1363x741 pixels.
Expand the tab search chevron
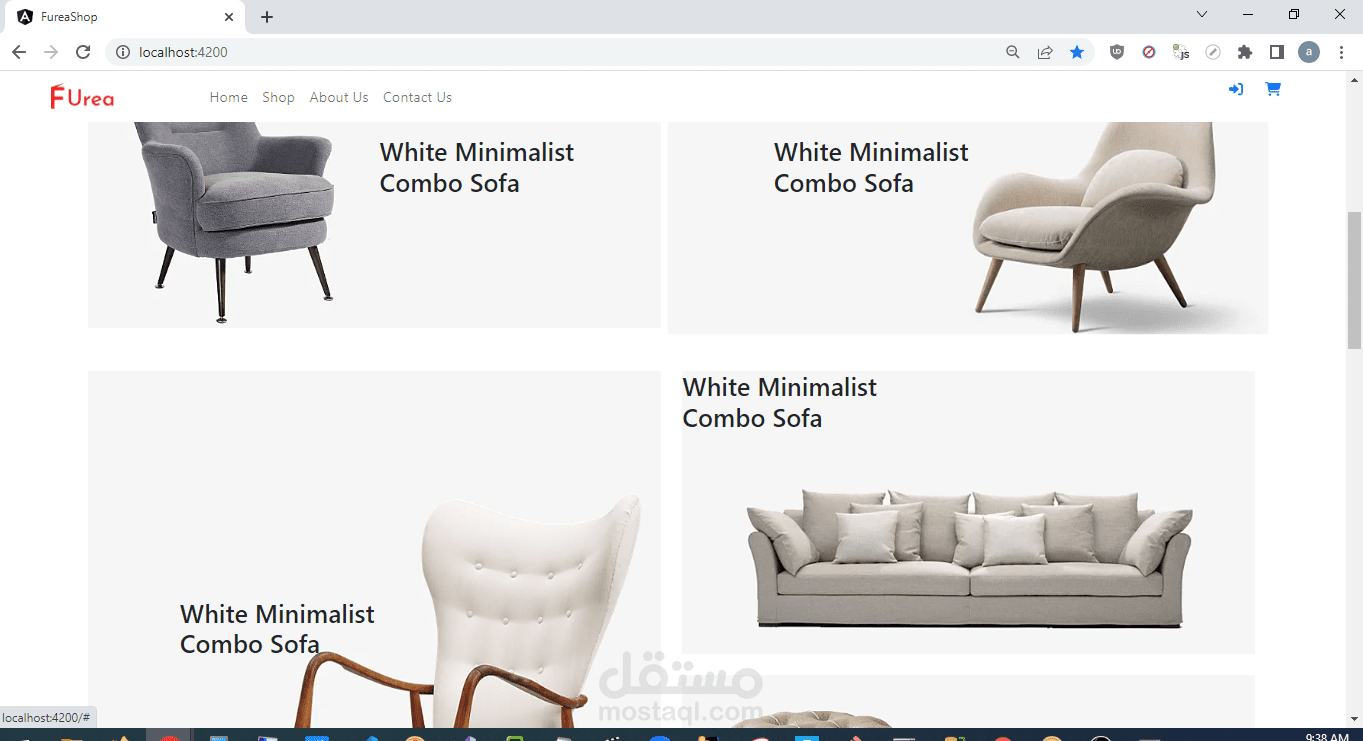tap(1202, 15)
